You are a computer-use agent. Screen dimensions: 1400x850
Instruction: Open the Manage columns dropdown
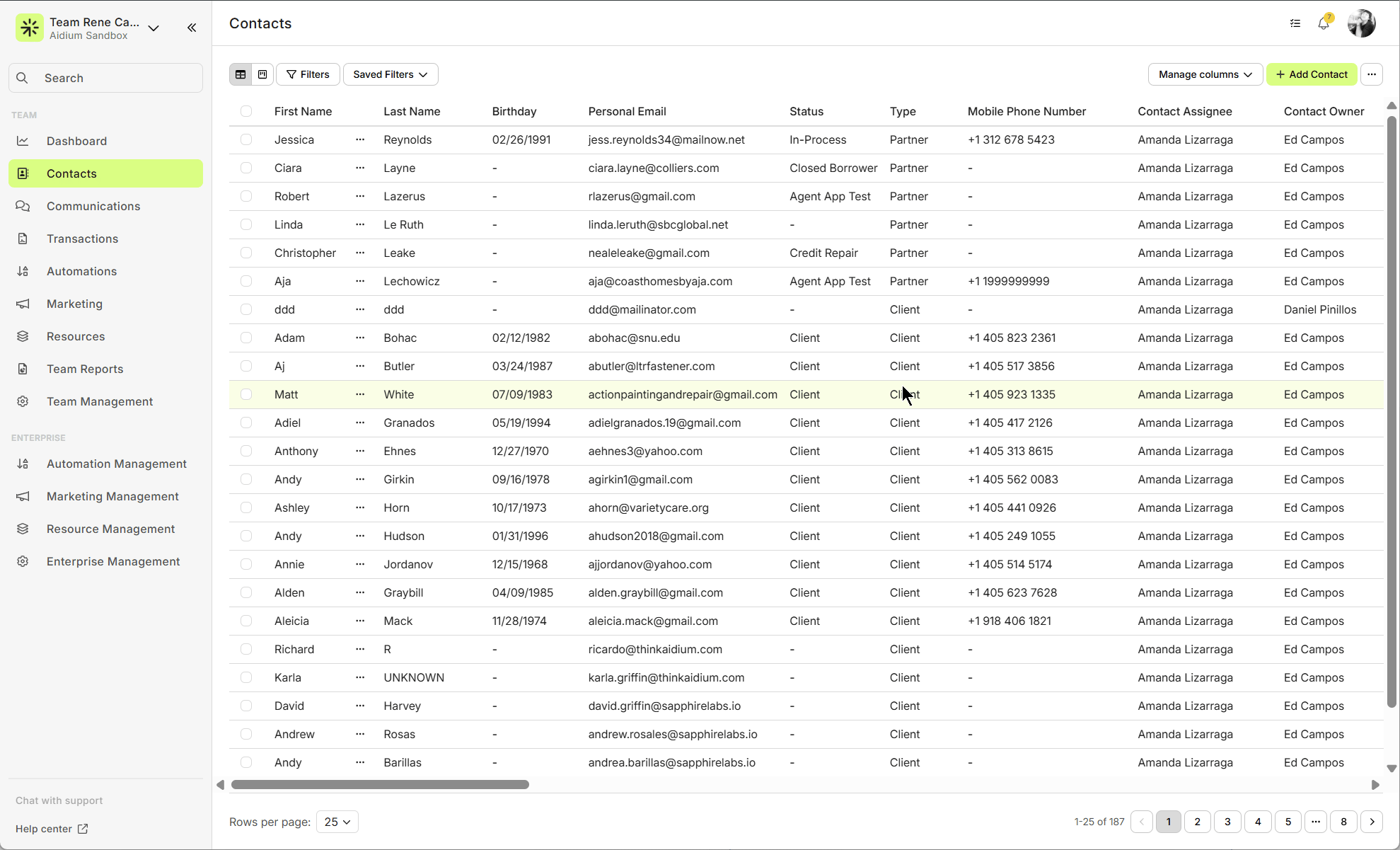point(1205,74)
